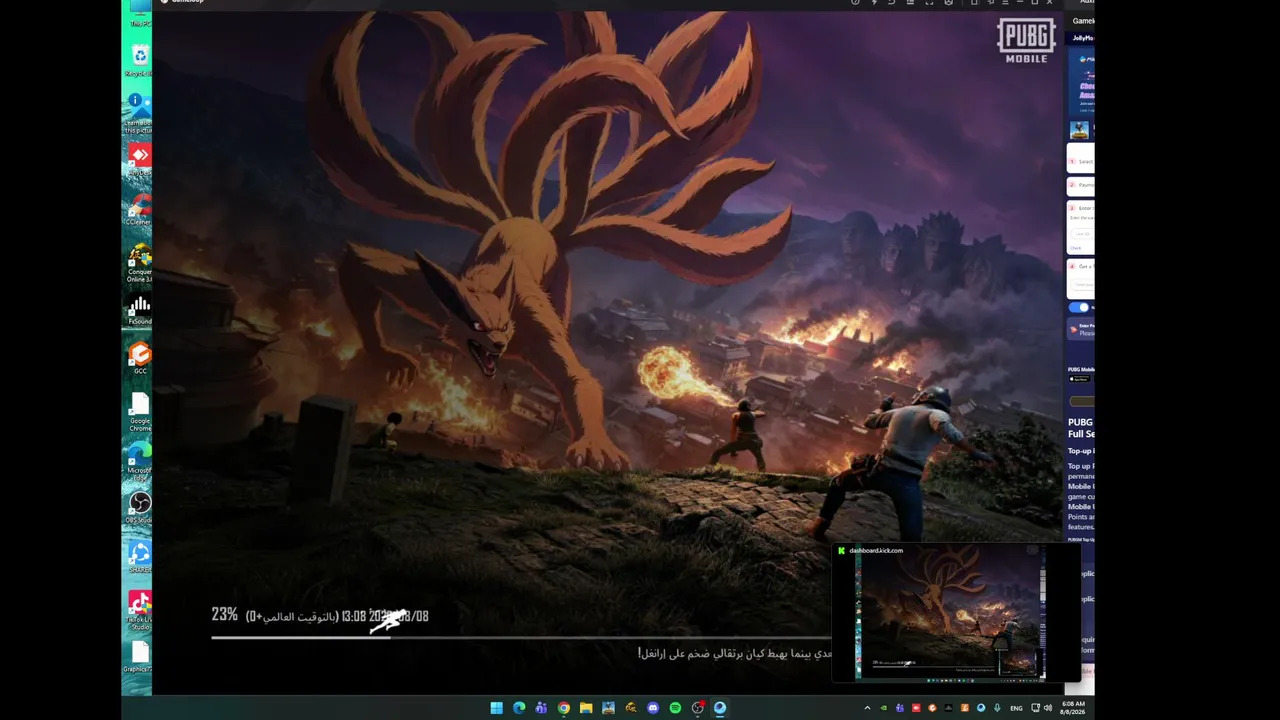Switch to OBS Studio on the taskbar

coord(698,708)
